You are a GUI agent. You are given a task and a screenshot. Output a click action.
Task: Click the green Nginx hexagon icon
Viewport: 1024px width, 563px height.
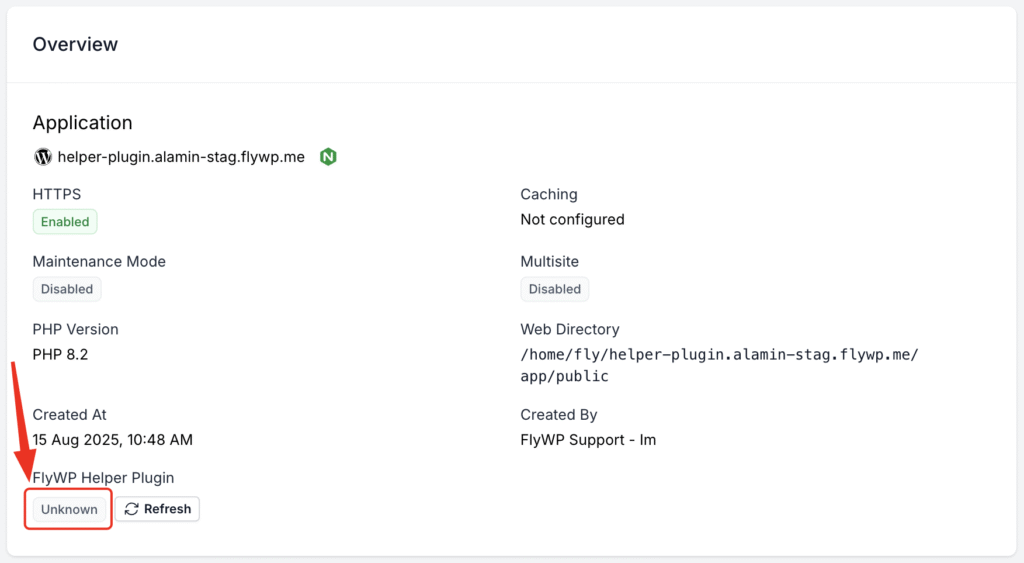(328, 157)
